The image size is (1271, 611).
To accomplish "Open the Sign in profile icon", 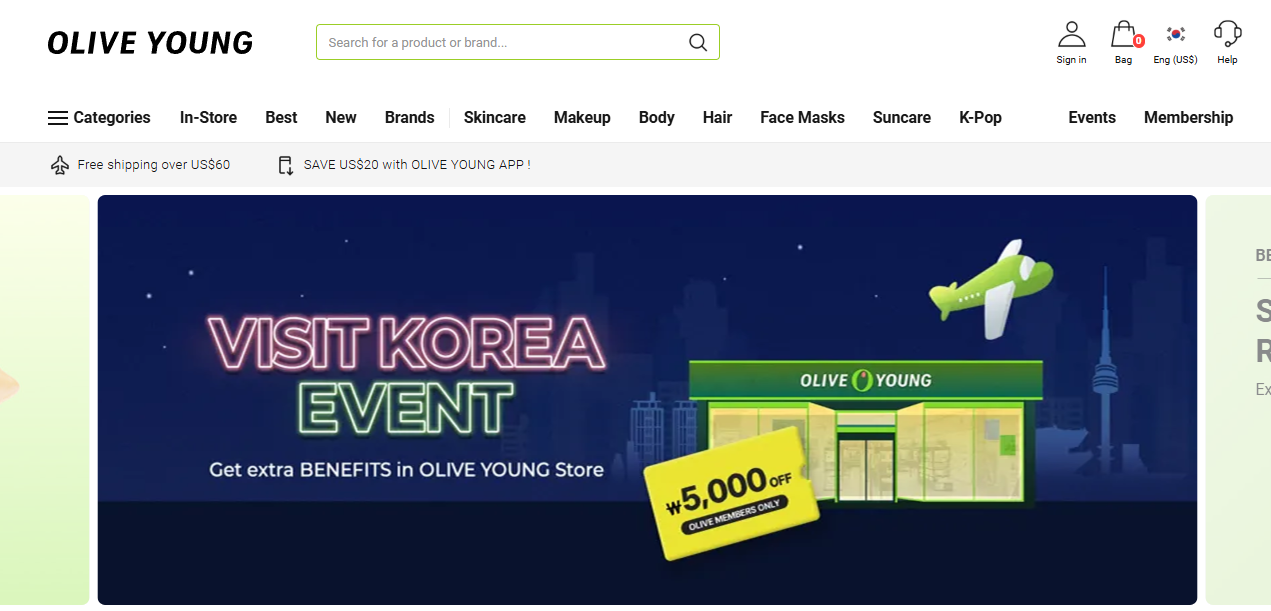I will [1071, 34].
